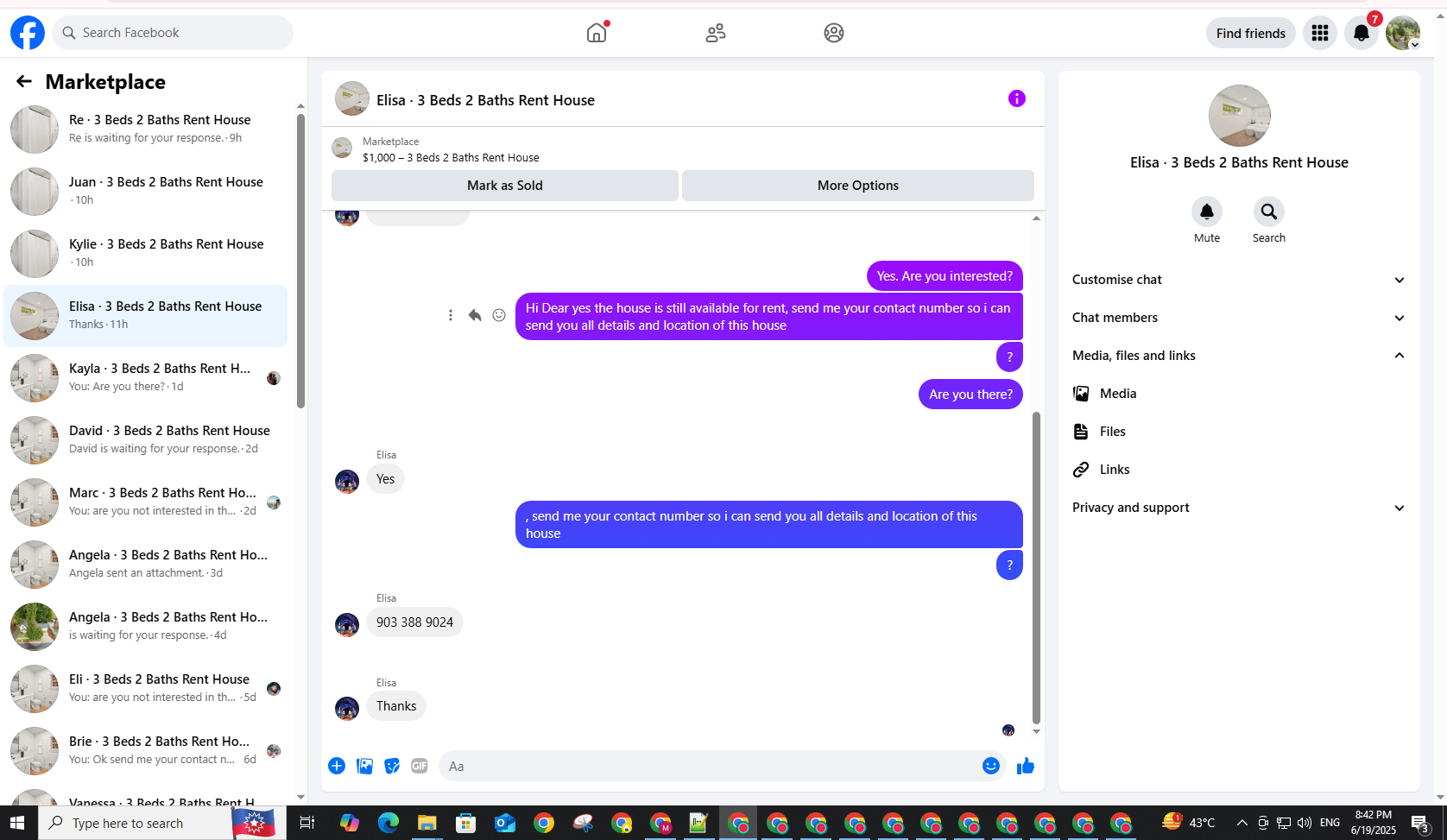The image size is (1447, 840).
Task: Open the $1,000 rent house listing link
Action: tap(451, 157)
